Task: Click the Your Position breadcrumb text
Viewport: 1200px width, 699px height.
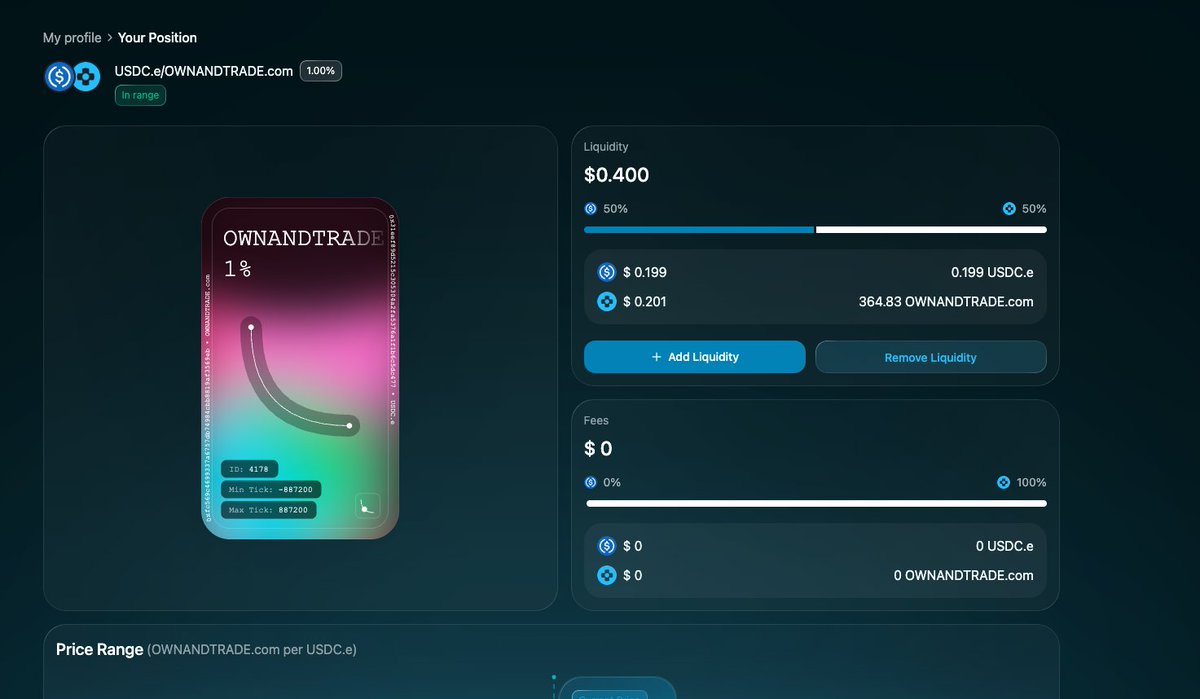Action: pyautogui.click(x=157, y=38)
